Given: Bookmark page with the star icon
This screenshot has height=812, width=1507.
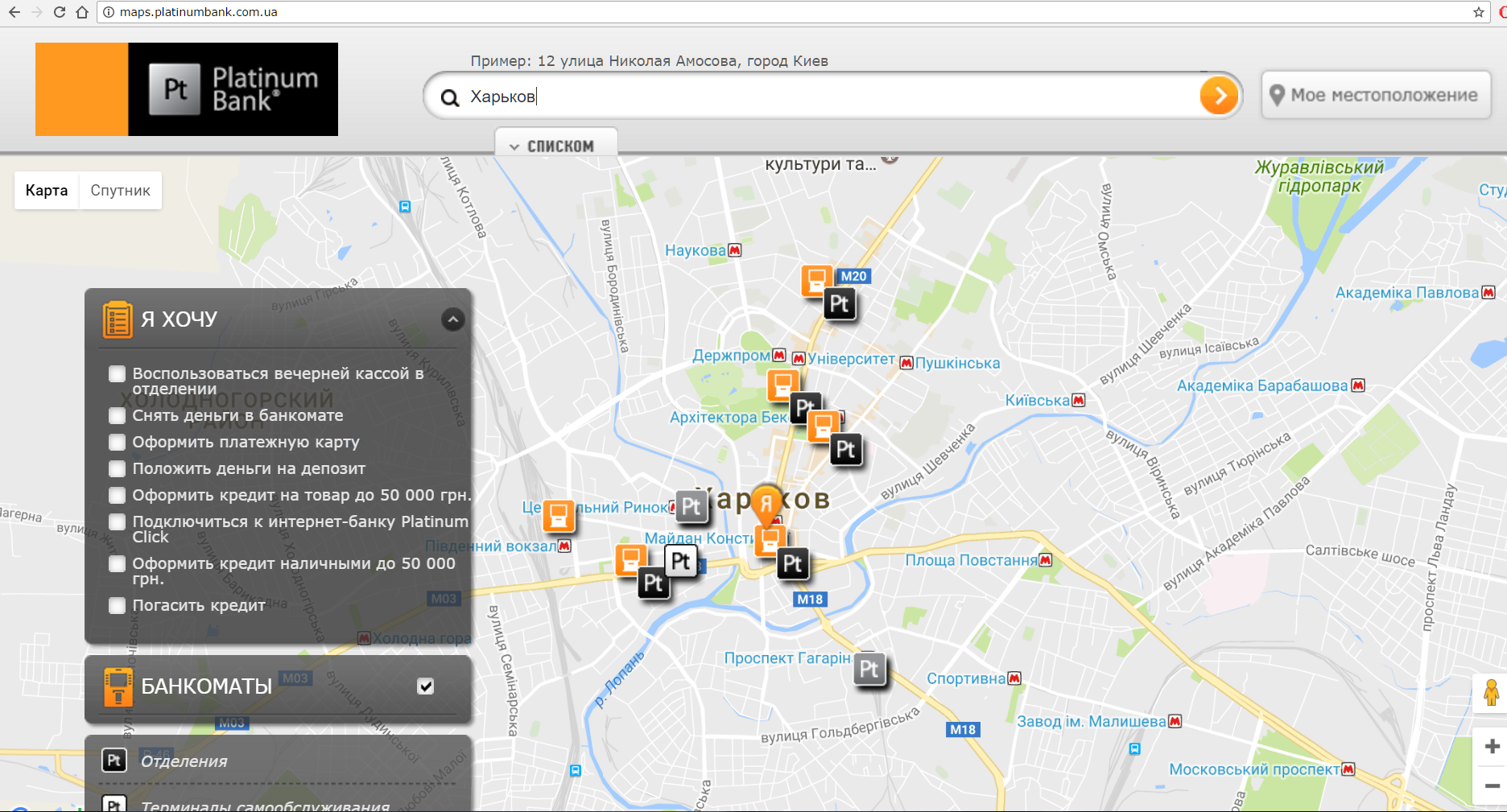Looking at the screenshot, I should (x=1479, y=12).
